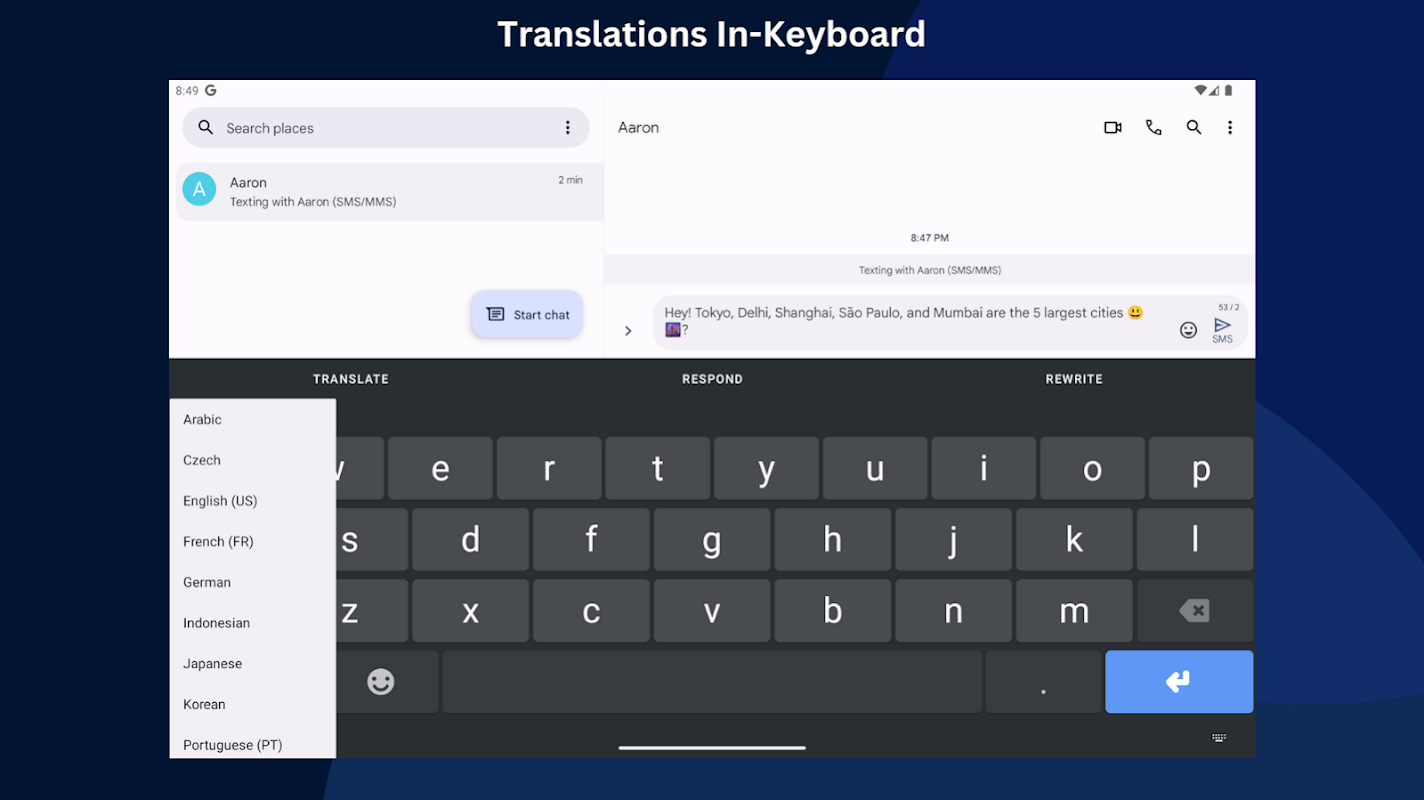Tap the emoji smiley key on keyboard

click(381, 682)
